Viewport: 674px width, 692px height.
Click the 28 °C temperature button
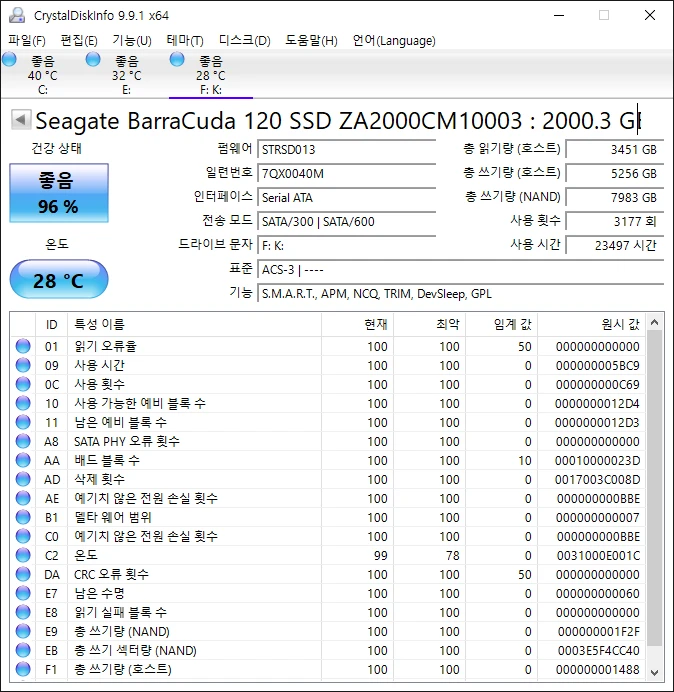click(59, 280)
